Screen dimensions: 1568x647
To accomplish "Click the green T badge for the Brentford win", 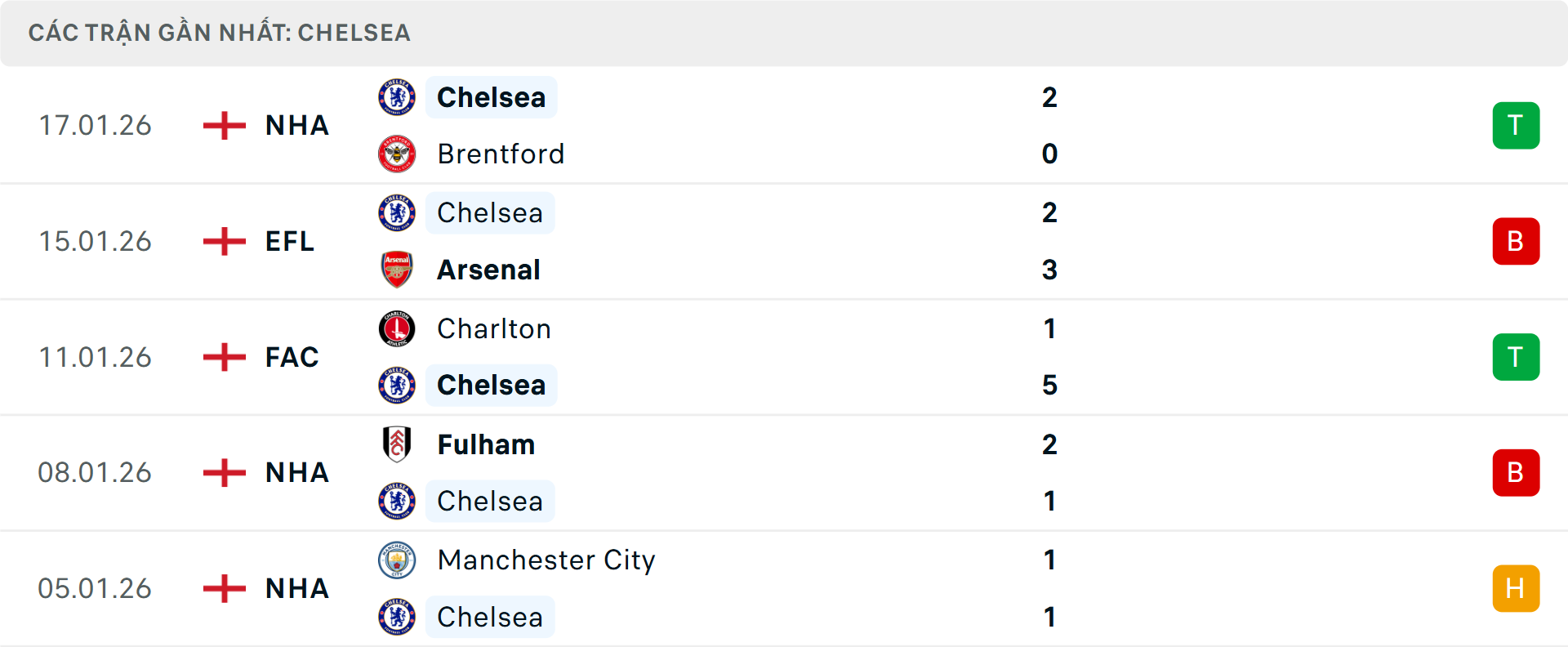I will coord(1516,125).
